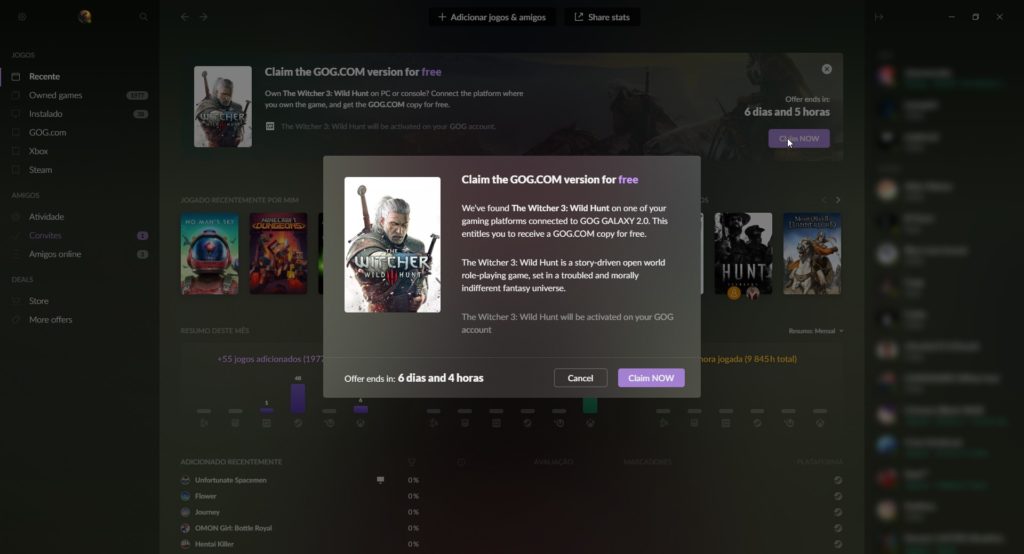Click the Share stats button
1024x554 pixels.
click(602, 17)
